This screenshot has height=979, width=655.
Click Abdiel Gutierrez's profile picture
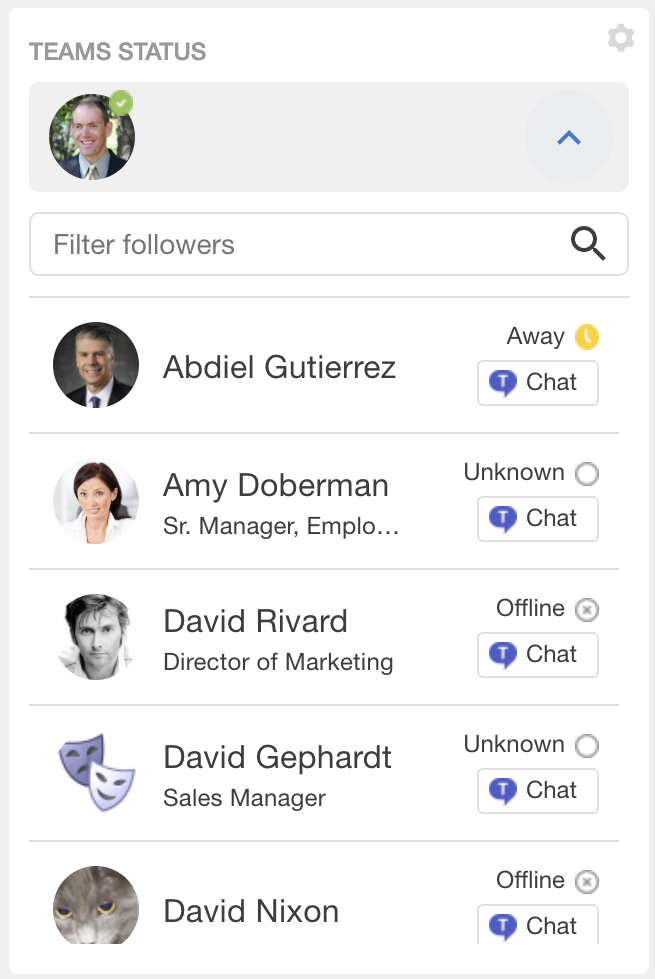[x=96, y=365]
